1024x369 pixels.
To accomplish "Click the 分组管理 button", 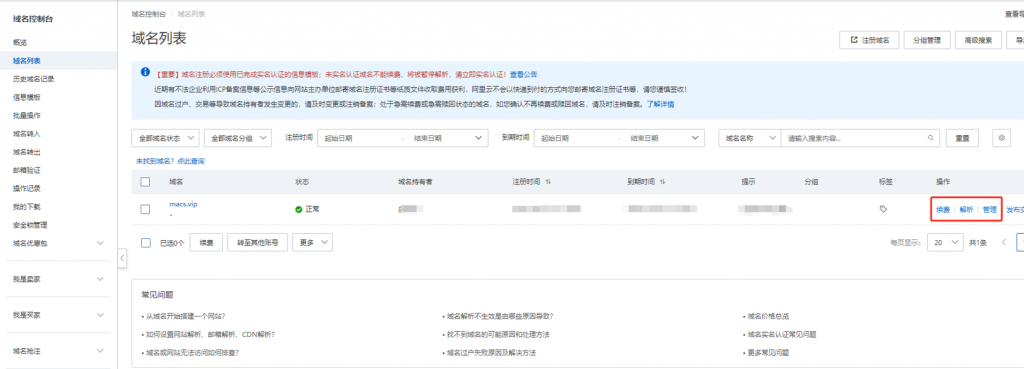I will pyautogui.click(x=927, y=40).
